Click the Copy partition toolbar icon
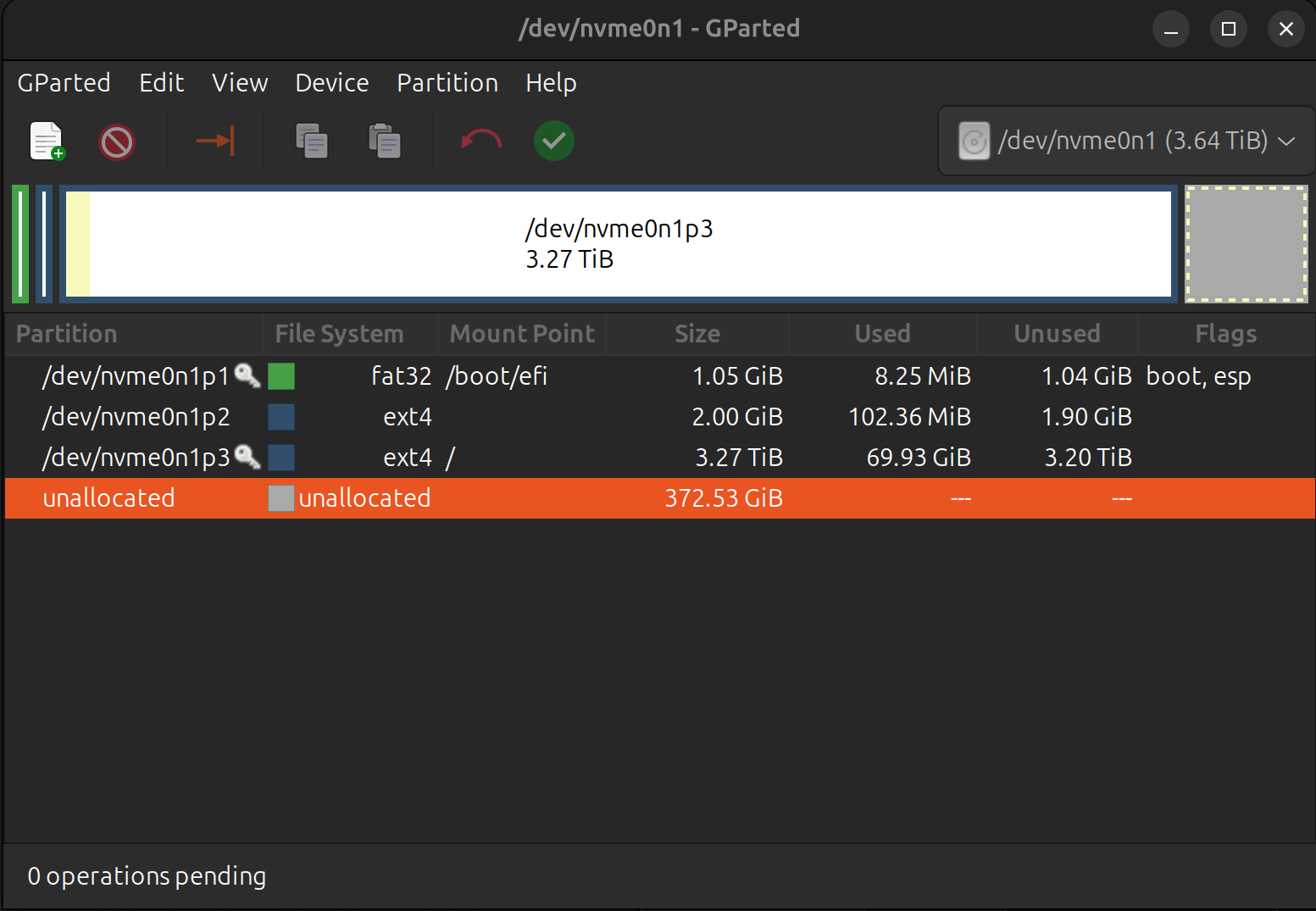 [x=312, y=142]
